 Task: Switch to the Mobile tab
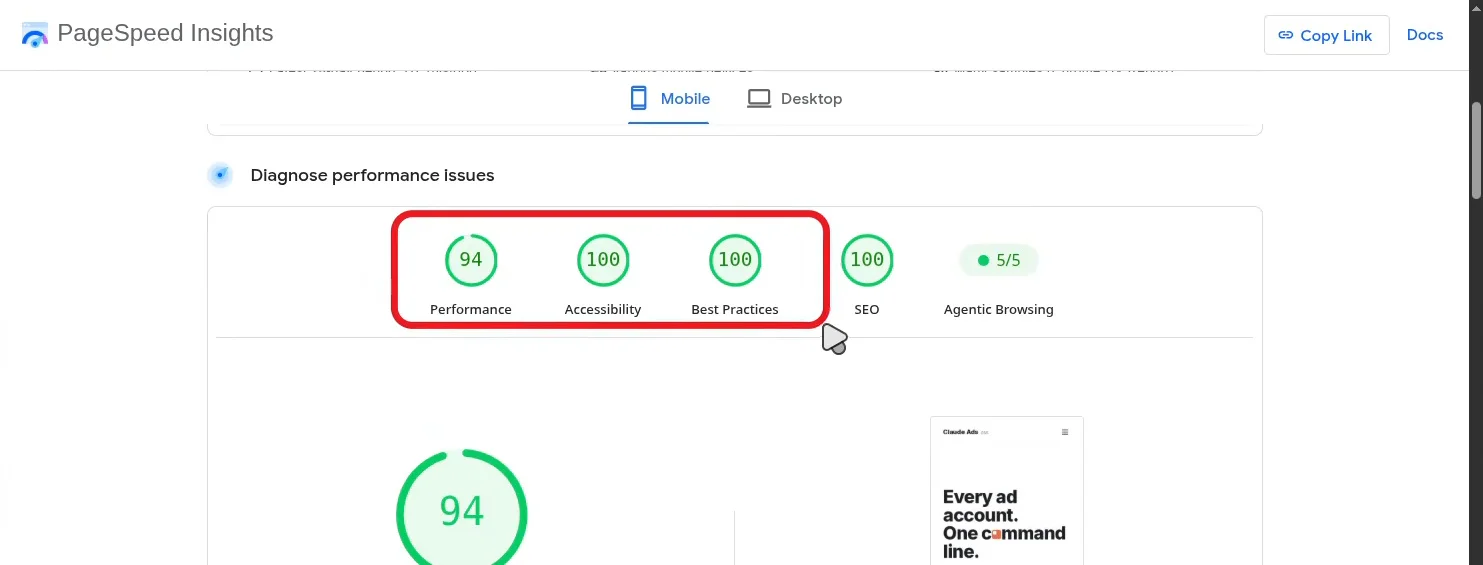[x=669, y=99]
